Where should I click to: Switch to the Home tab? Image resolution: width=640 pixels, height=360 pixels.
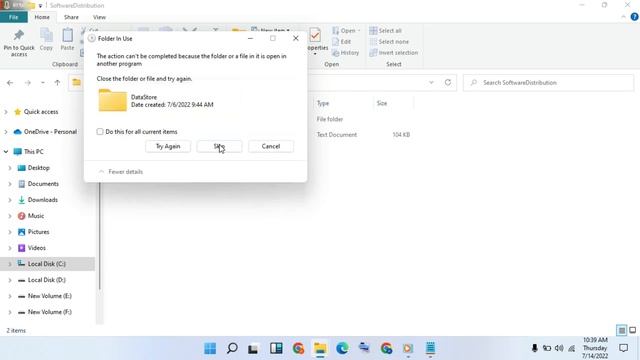tap(42, 17)
